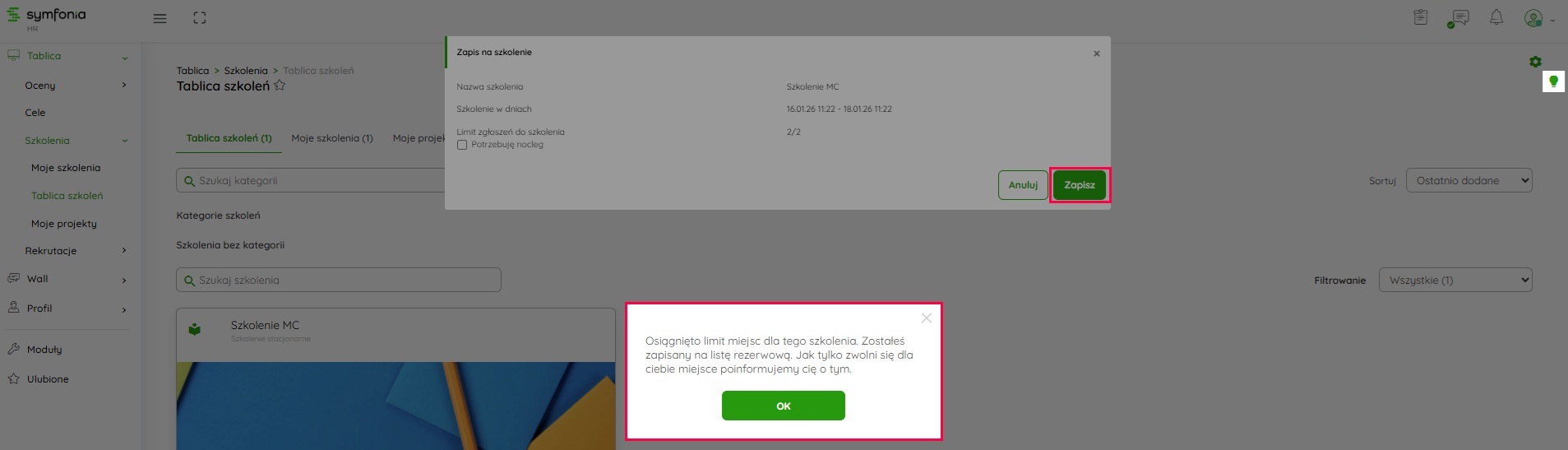1568x450 pixels.
Task: Switch to Moje szkolenia (1) tab
Action: pyautogui.click(x=332, y=138)
